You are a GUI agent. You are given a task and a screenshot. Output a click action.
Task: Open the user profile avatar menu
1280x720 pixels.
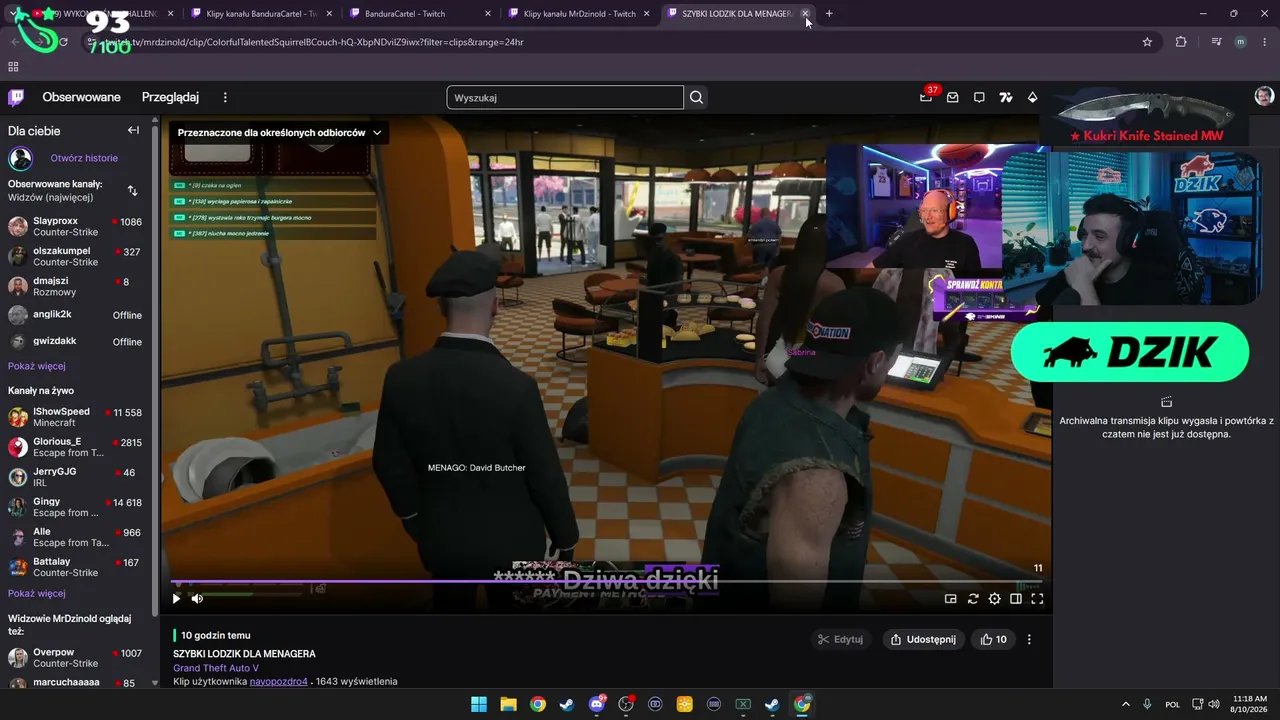[x=1264, y=96]
